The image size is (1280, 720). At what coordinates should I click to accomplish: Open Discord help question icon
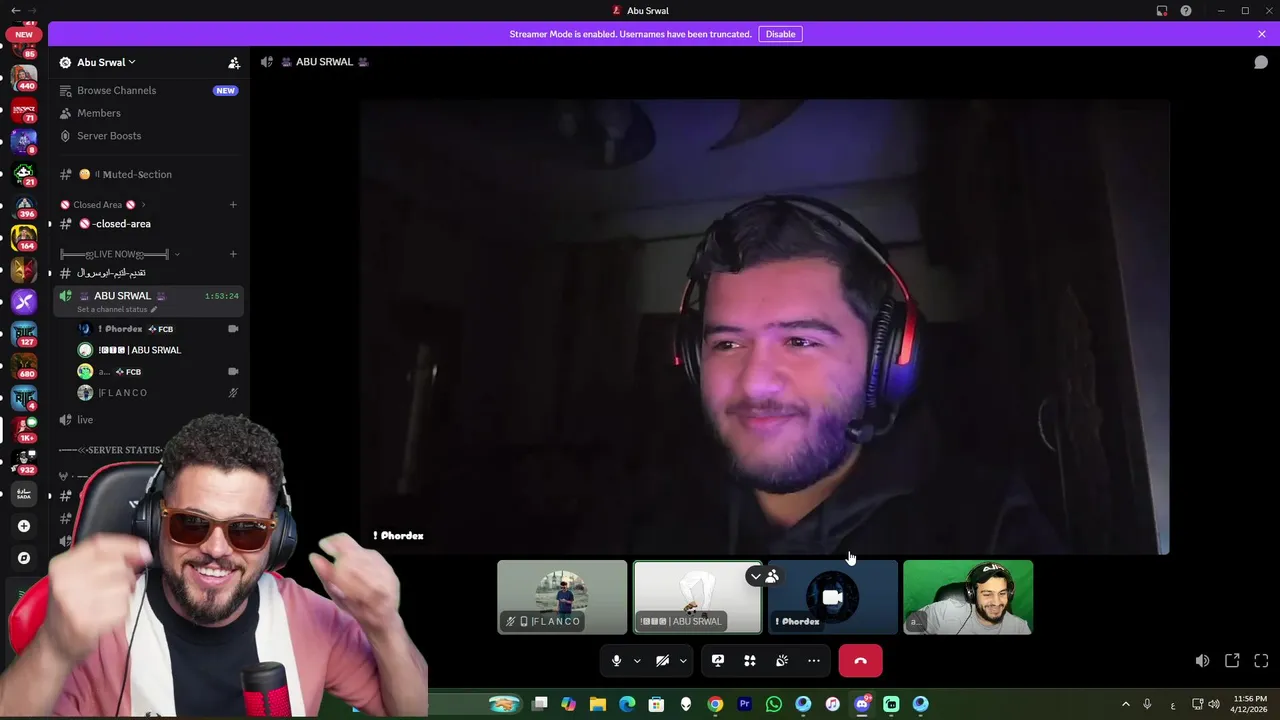click(1186, 10)
